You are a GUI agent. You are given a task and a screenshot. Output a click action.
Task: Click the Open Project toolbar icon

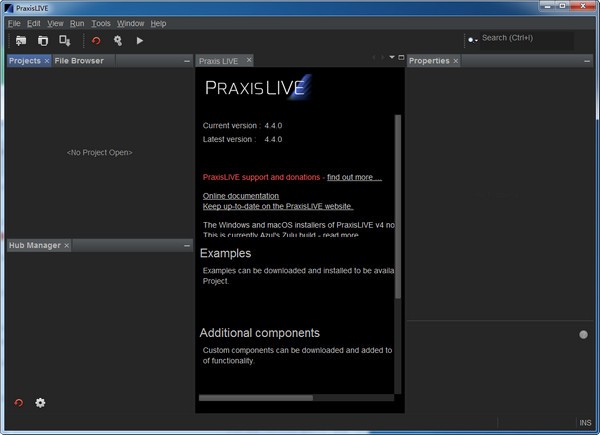(x=21, y=41)
